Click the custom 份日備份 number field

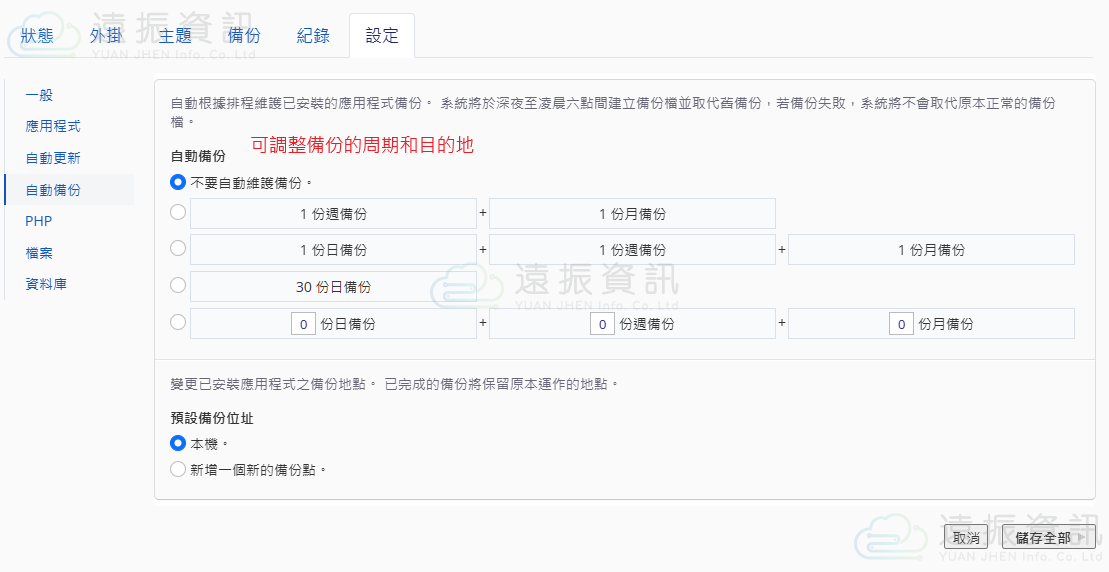pos(303,324)
